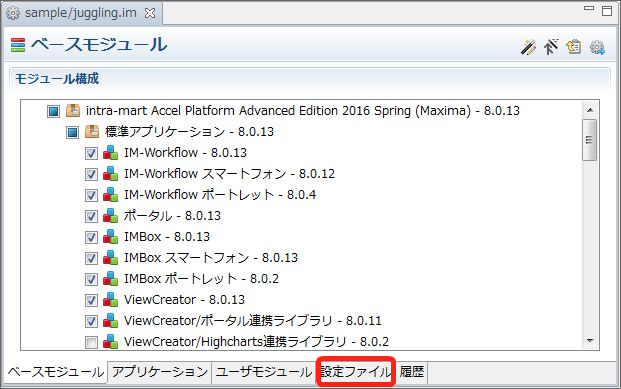Select the IM-Workflow - 8.0.13 row text

click(x=185, y=153)
